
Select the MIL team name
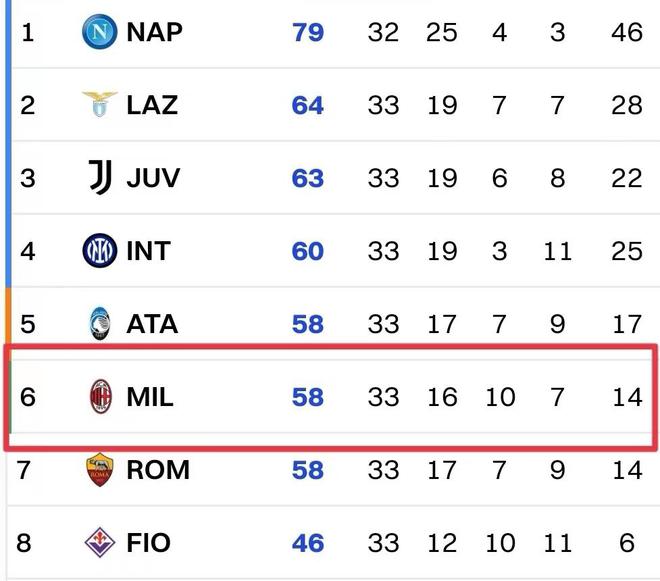click(150, 397)
